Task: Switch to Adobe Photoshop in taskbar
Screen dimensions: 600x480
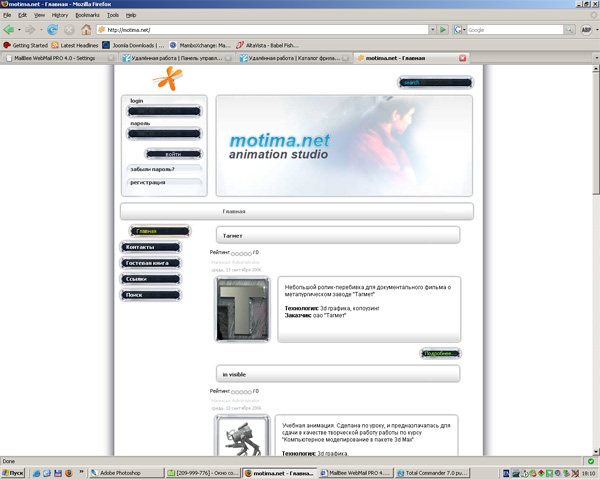Action: (126, 473)
